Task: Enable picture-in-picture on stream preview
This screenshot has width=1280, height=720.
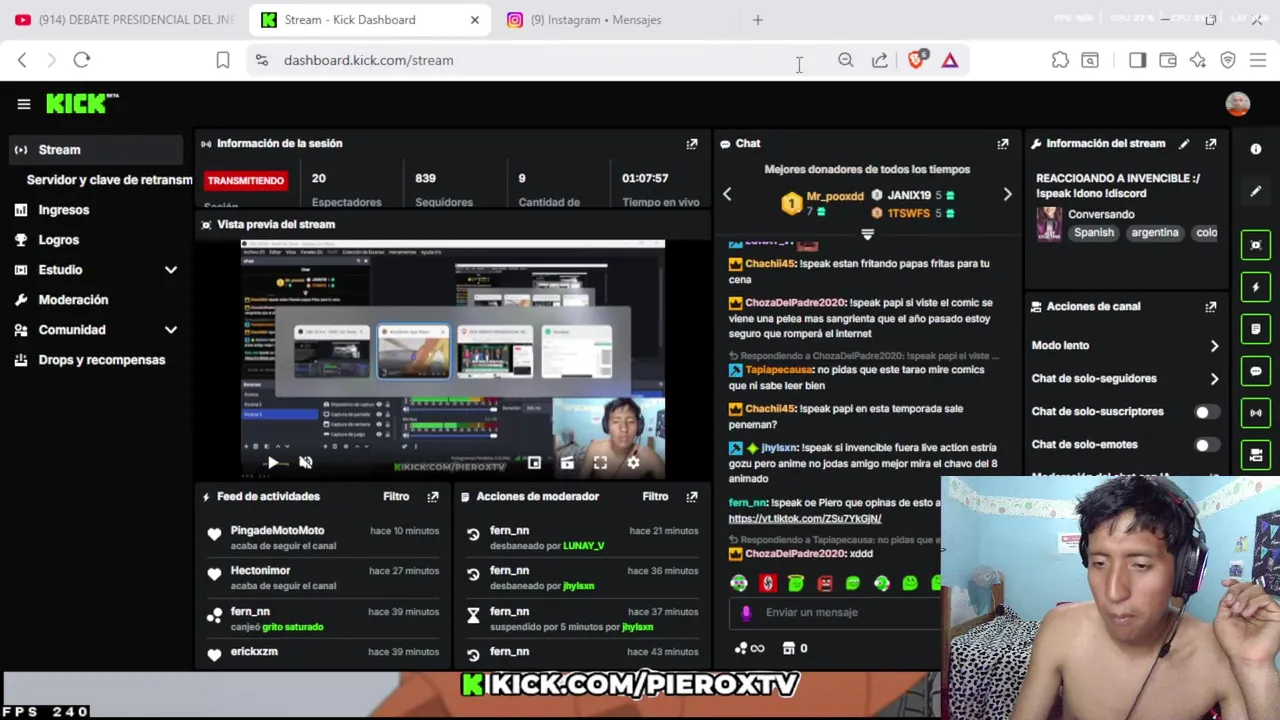Action: [x=535, y=463]
